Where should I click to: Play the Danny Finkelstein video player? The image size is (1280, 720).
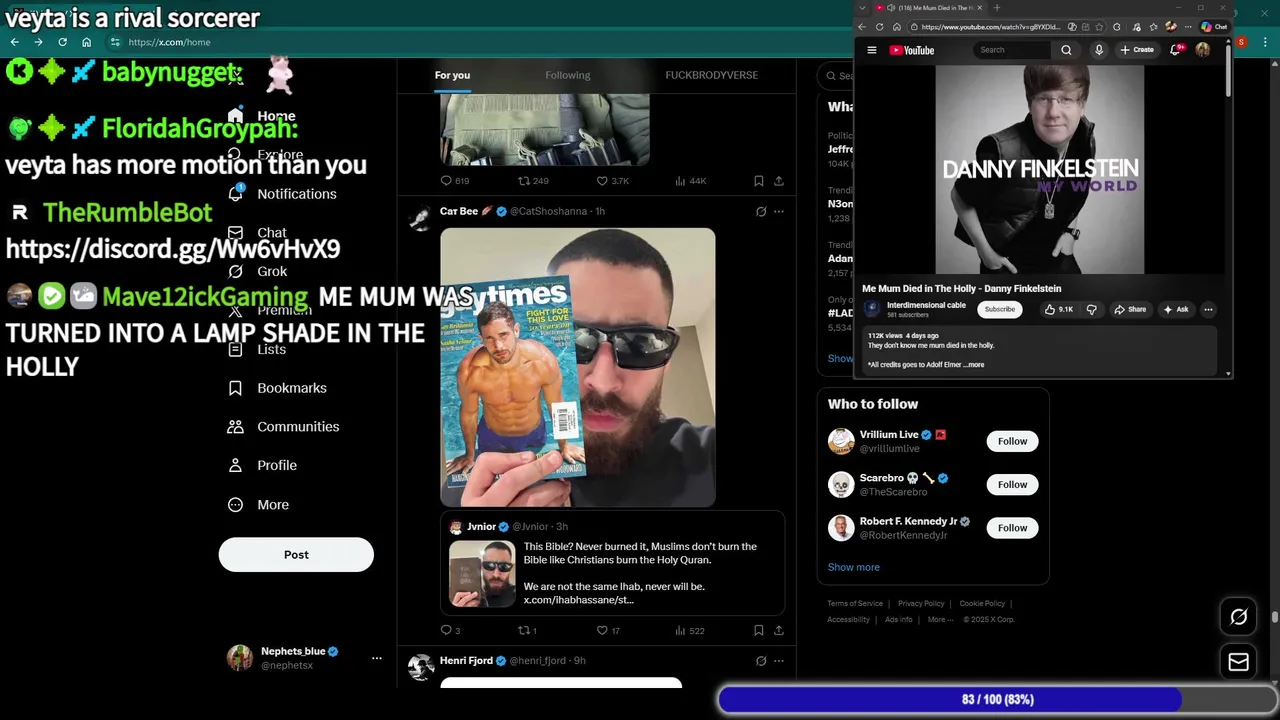pyautogui.click(x=1040, y=169)
